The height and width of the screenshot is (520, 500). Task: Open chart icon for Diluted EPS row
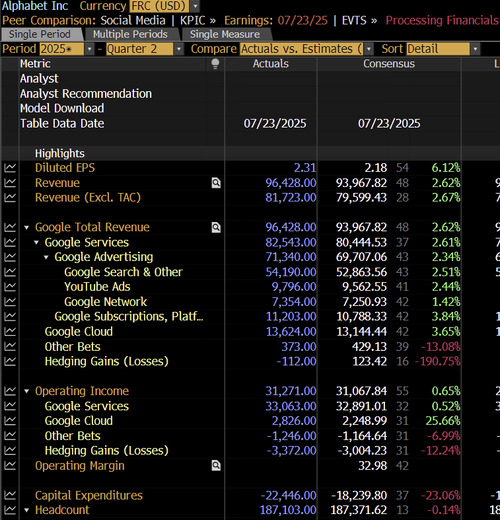click(10, 168)
